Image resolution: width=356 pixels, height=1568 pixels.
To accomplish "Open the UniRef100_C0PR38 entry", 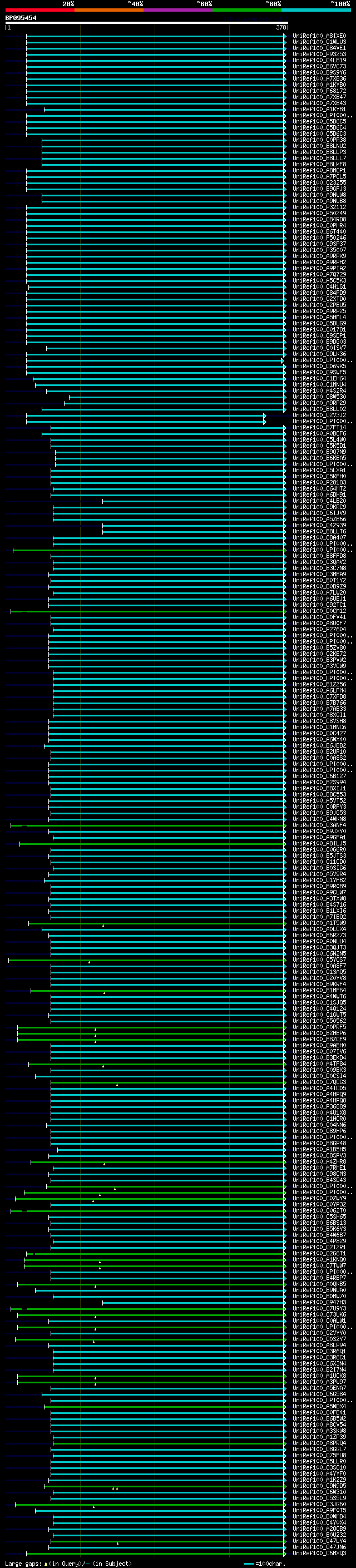I will 319,140.
